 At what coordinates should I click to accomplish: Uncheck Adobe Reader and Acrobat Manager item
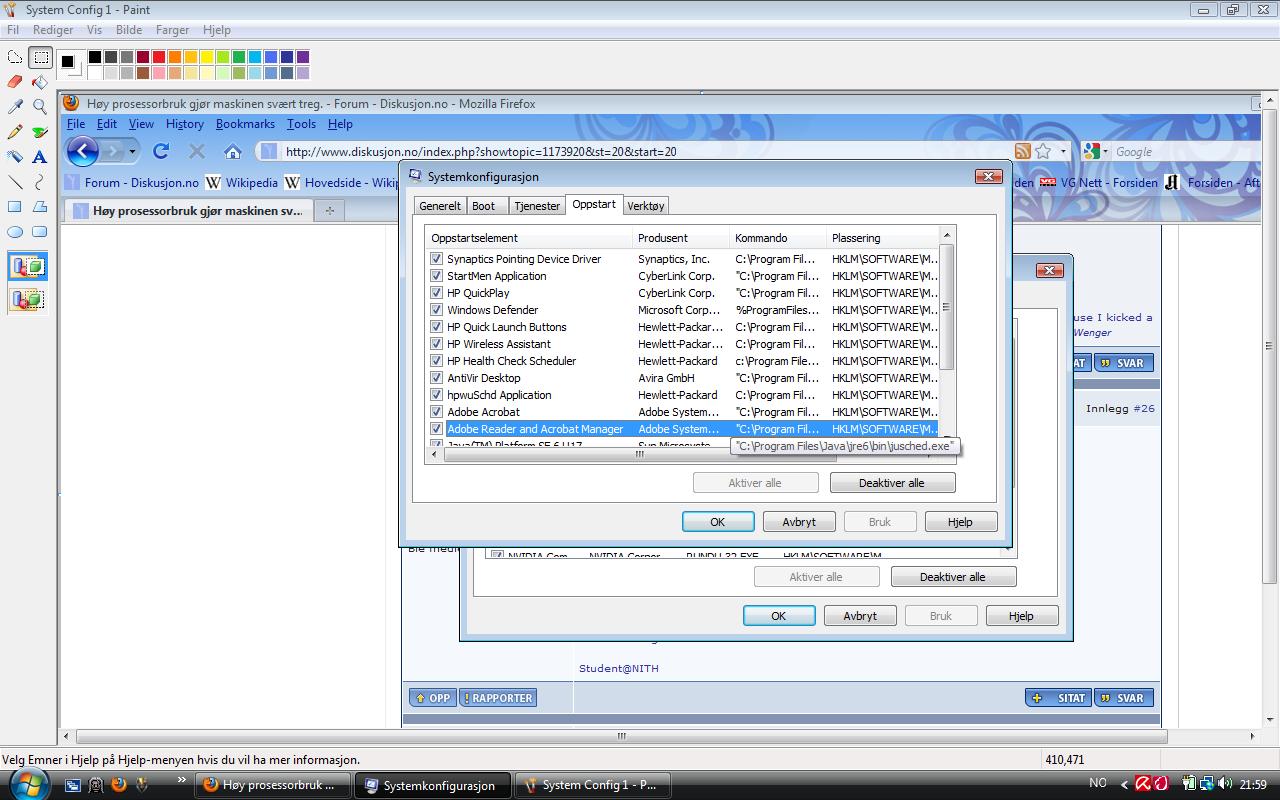pyautogui.click(x=436, y=429)
